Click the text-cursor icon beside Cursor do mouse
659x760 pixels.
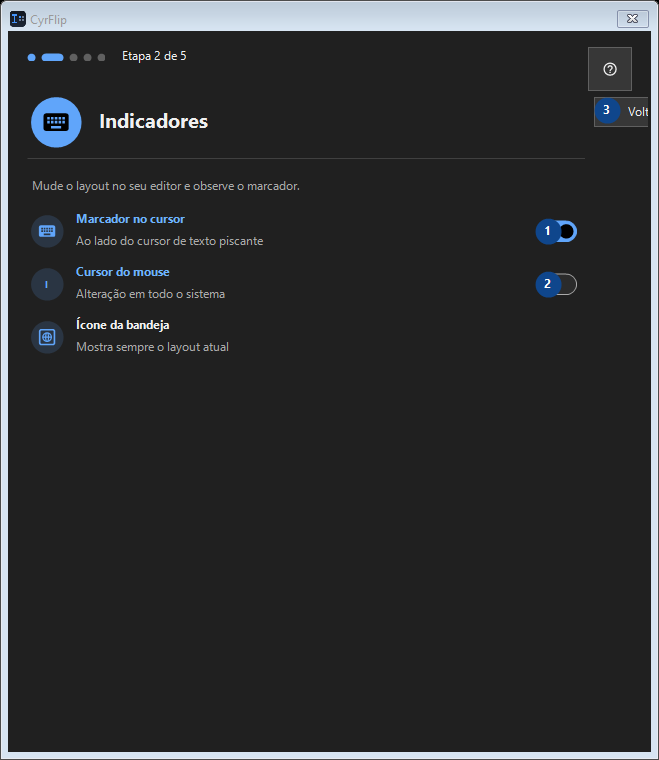click(47, 285)
